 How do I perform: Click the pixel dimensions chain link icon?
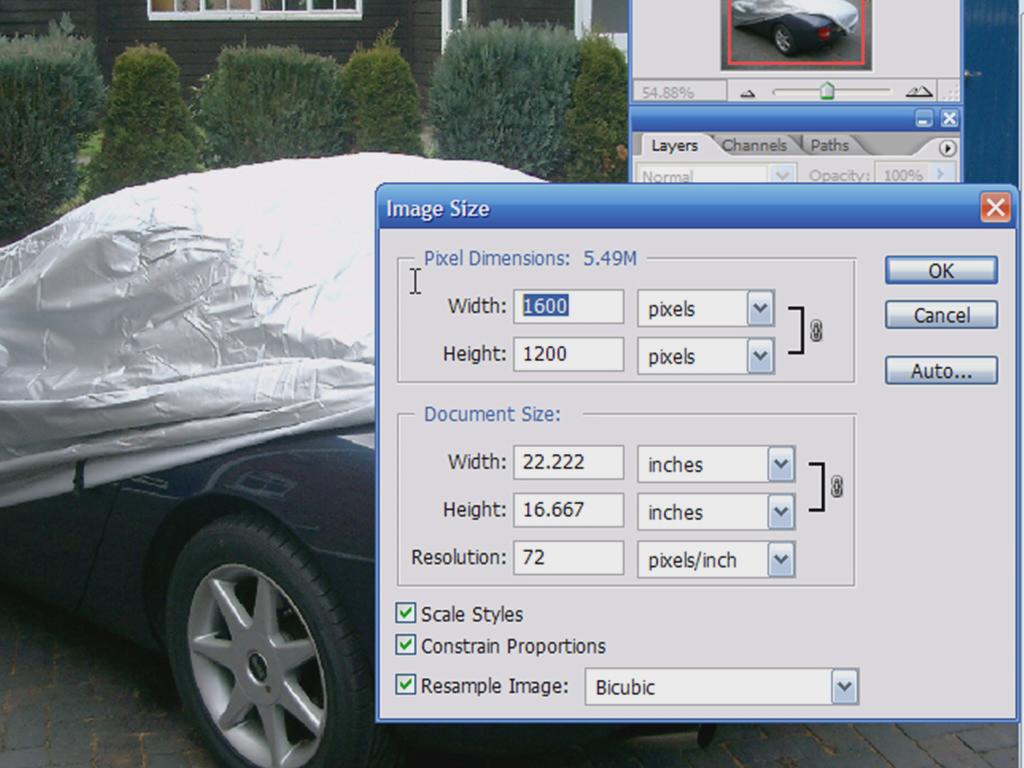(817, 331)
